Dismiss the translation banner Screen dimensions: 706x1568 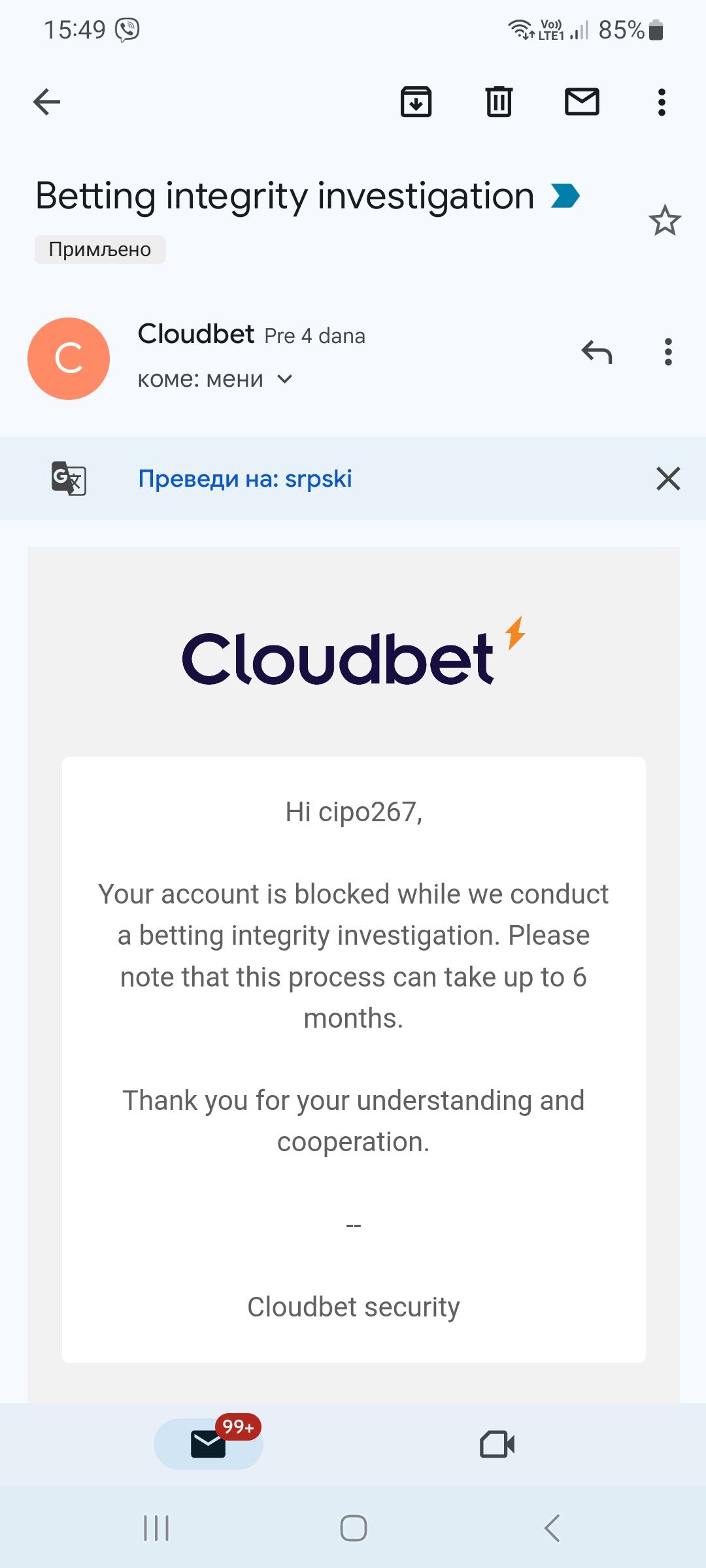[668, 479]
